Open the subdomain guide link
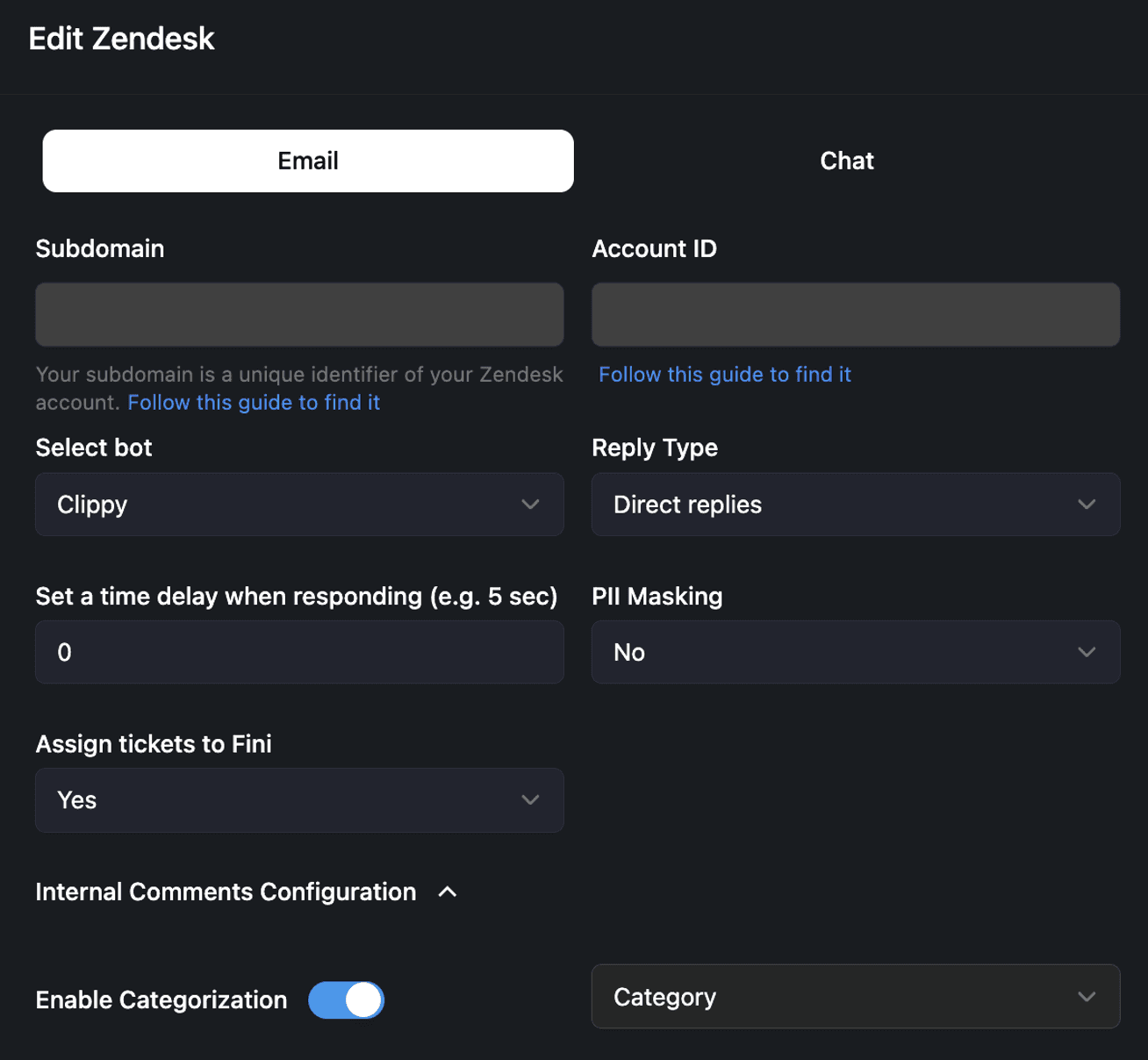Screen dimensions: 1148x1060 tap(254, 402)
